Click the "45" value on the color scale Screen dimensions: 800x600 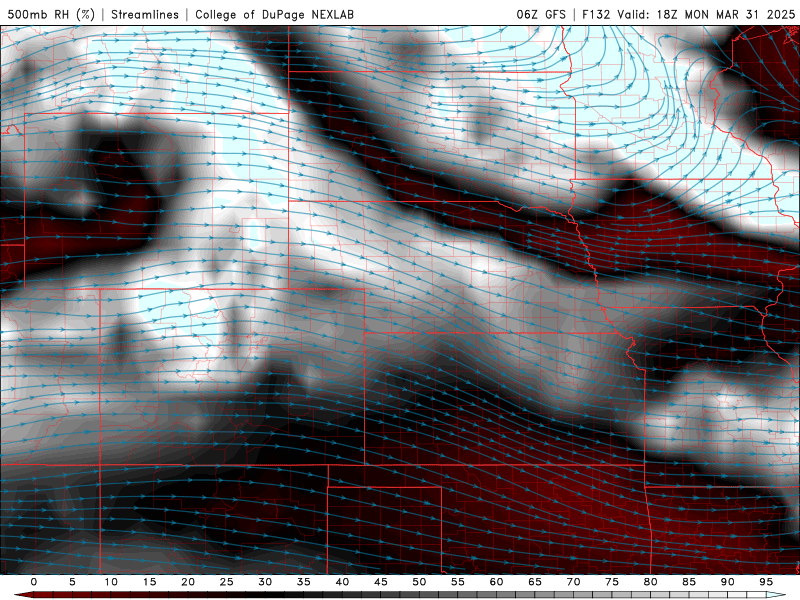[381, 582]
